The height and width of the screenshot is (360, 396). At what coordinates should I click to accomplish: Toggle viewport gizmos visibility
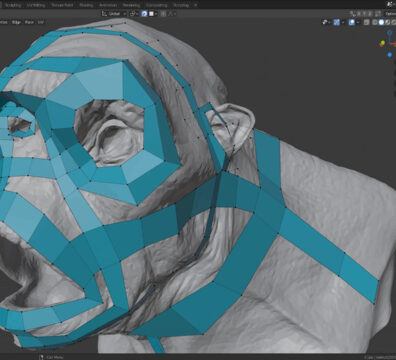(x=336, y=22)
